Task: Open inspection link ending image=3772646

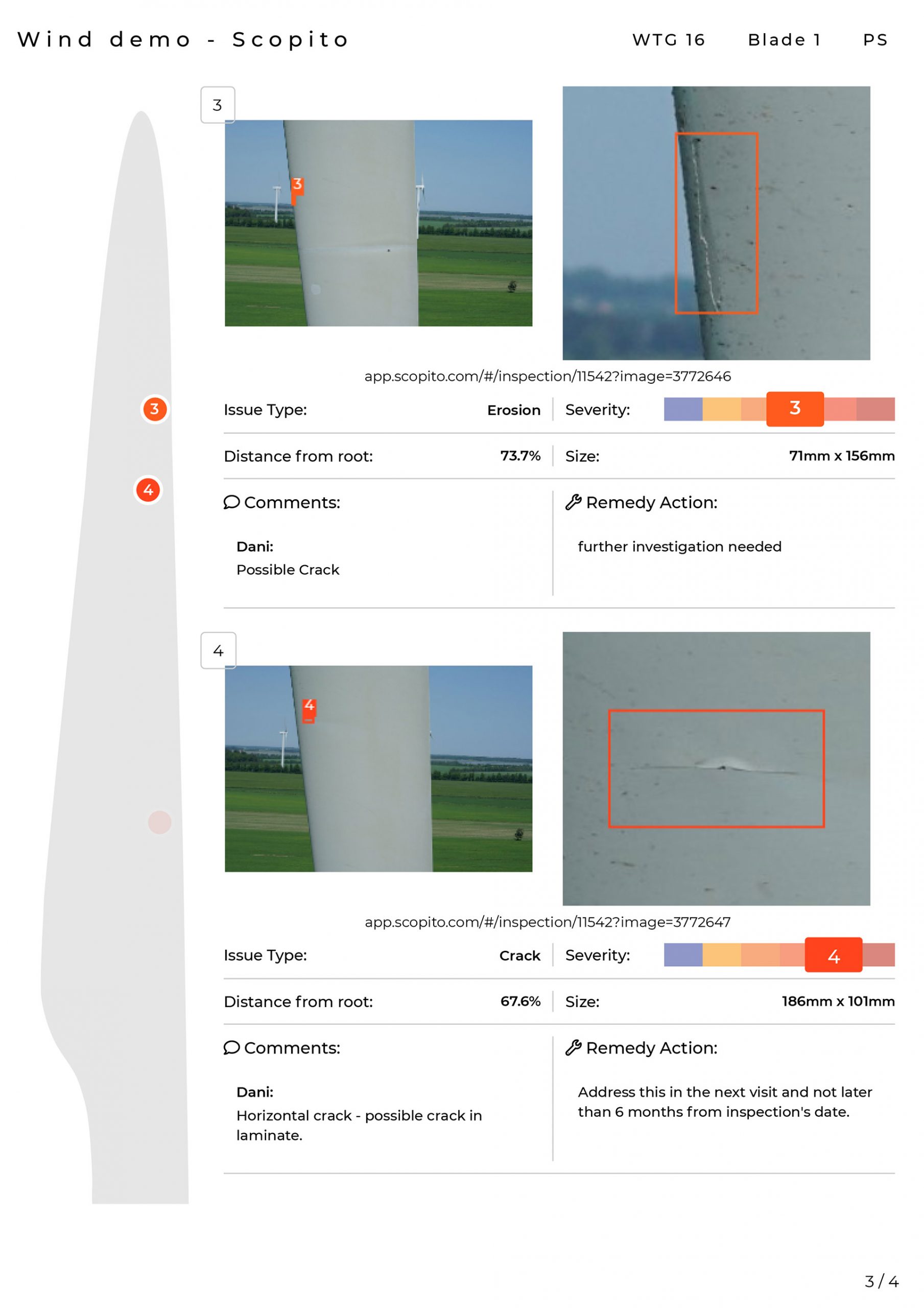Action: coord(548,376)
